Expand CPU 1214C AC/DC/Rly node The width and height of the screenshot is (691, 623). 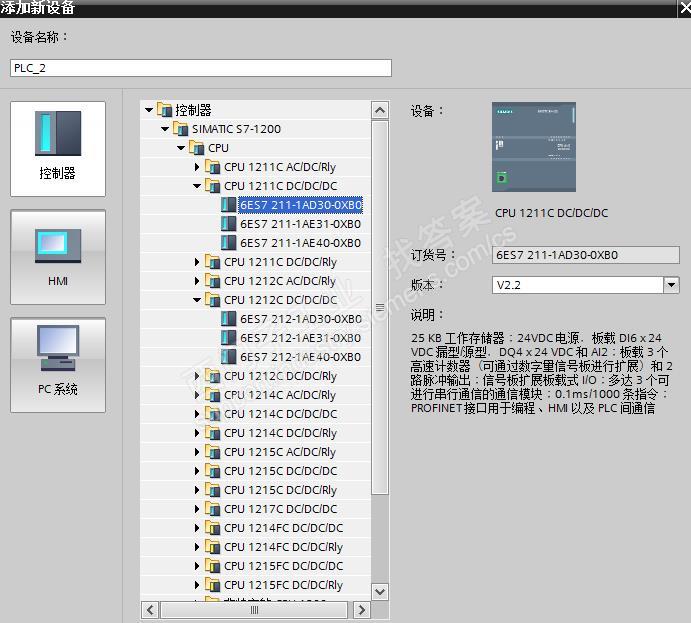tap(197, 395)
